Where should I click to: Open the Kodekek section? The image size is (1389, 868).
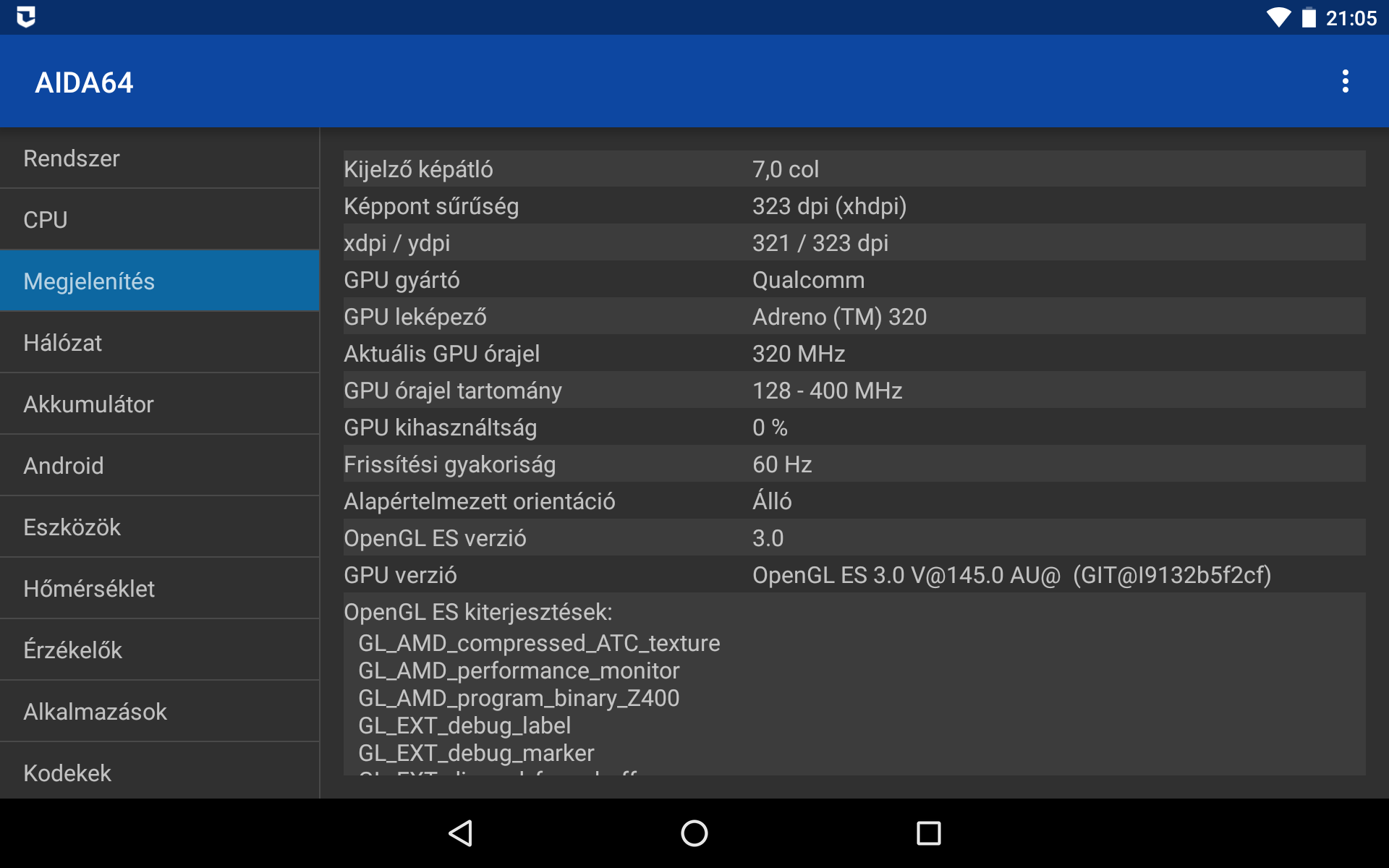click(x=159, y=771)
